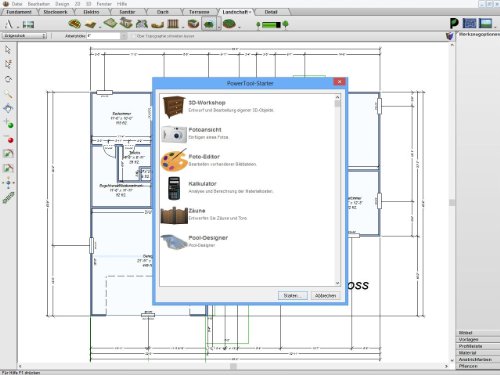
Task: Toggle checkbox 'Über Topographie...'
Action: coord(133,36)
